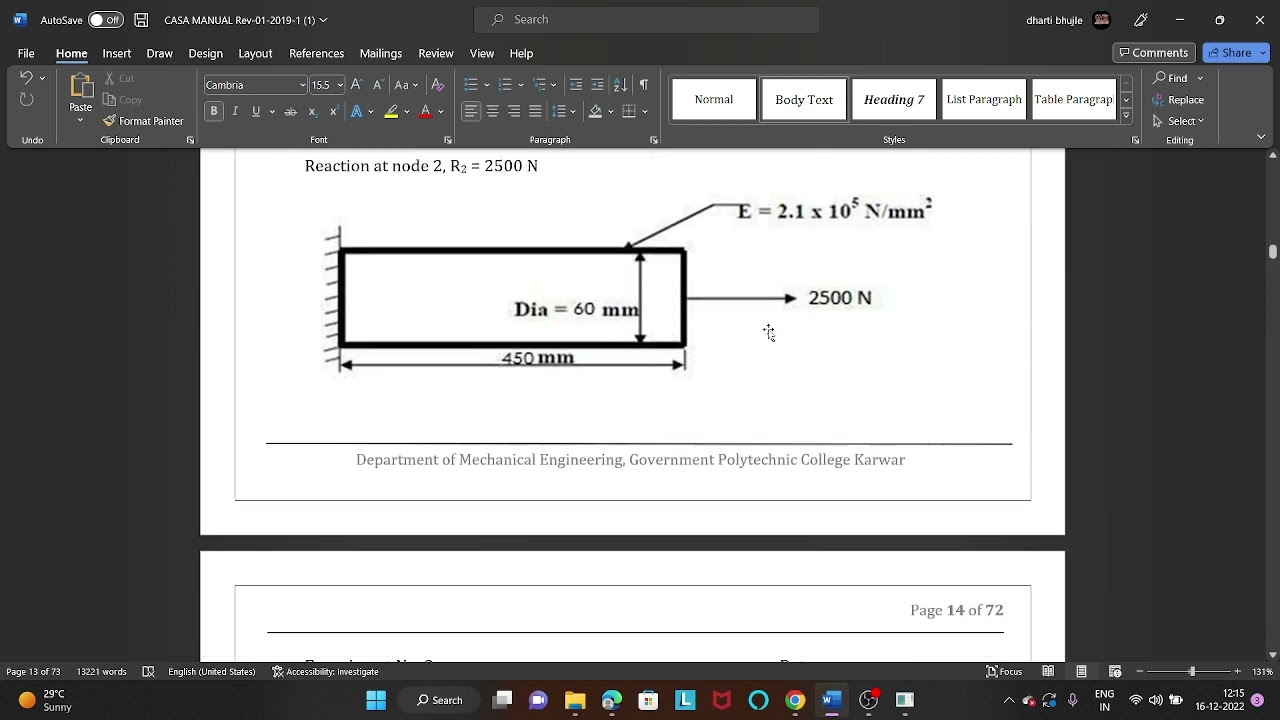Apply red font color
The height and width of the screenshot is (720, 1280).
pos(426,111)
